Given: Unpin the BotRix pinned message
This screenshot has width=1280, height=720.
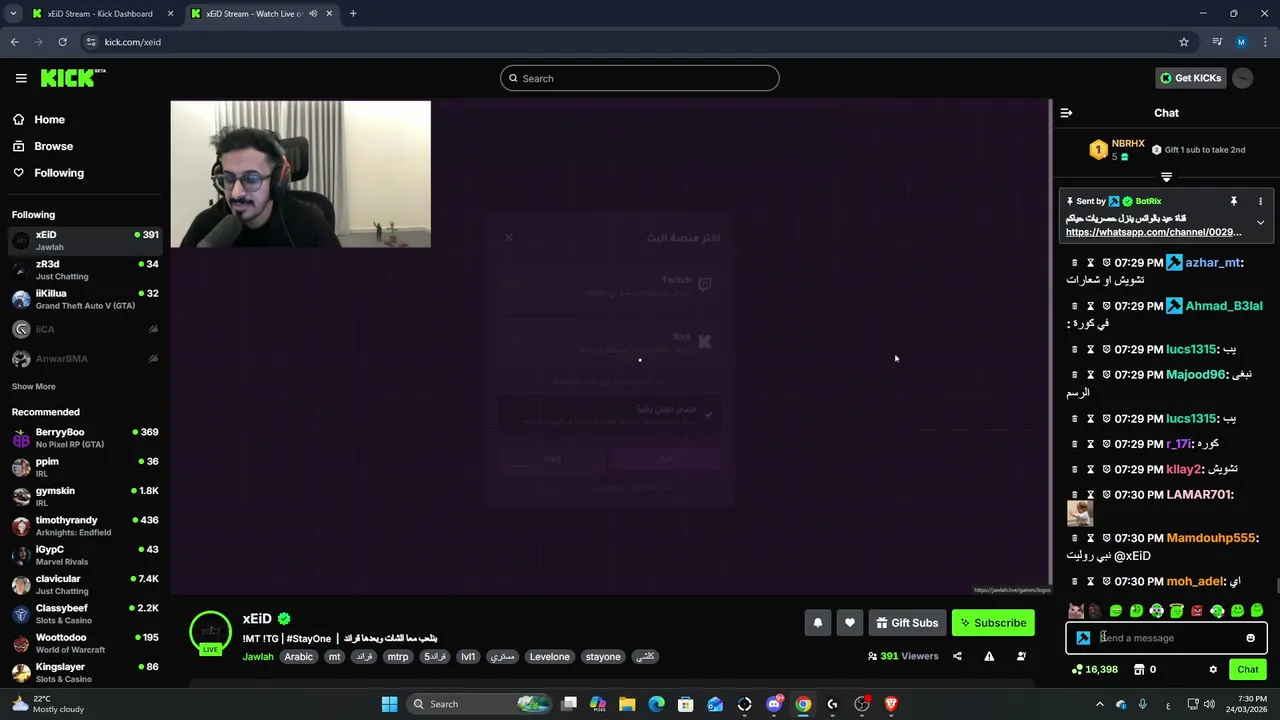Looking at the screenshot, I should 1234,201.
